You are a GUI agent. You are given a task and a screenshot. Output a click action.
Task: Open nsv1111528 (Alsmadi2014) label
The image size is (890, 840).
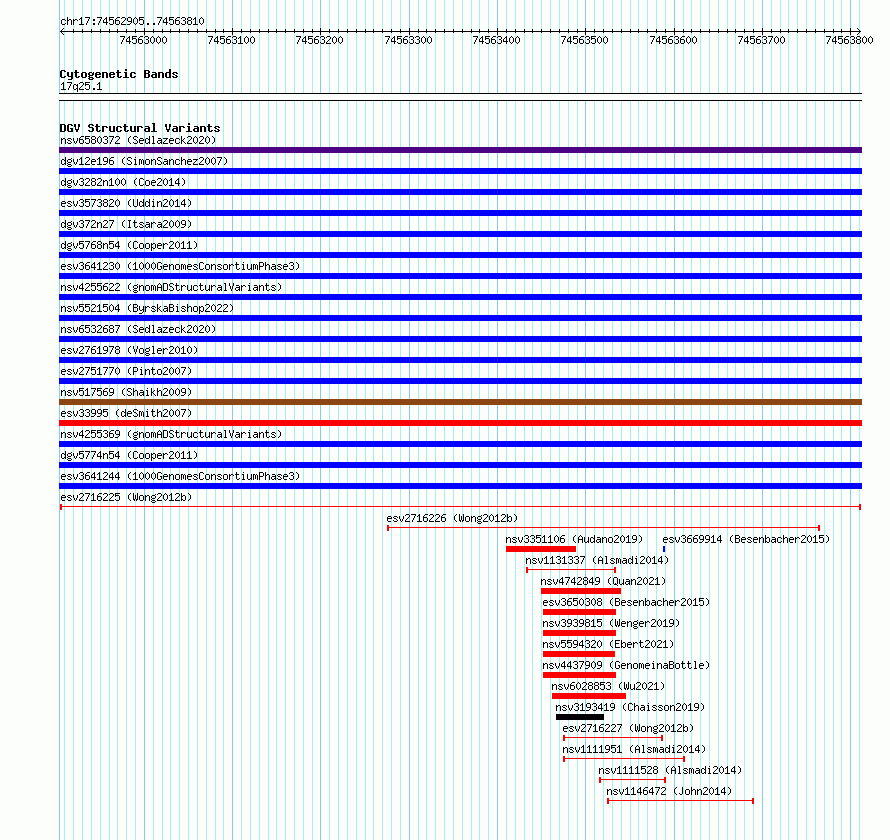tap(670, 770)
